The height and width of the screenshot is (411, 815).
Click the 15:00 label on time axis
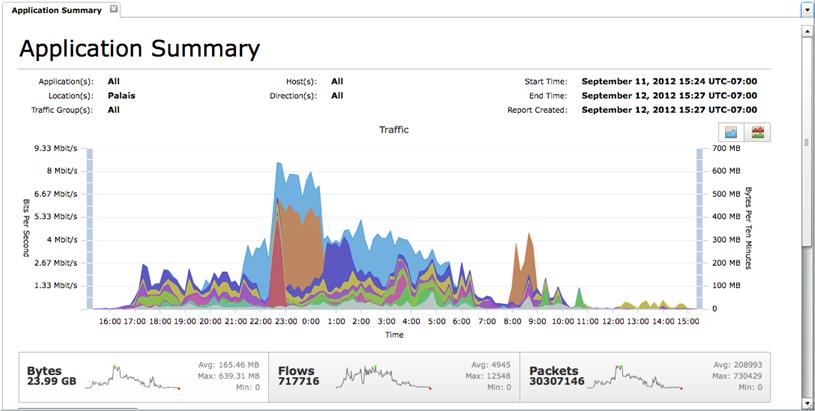(688, 322)
